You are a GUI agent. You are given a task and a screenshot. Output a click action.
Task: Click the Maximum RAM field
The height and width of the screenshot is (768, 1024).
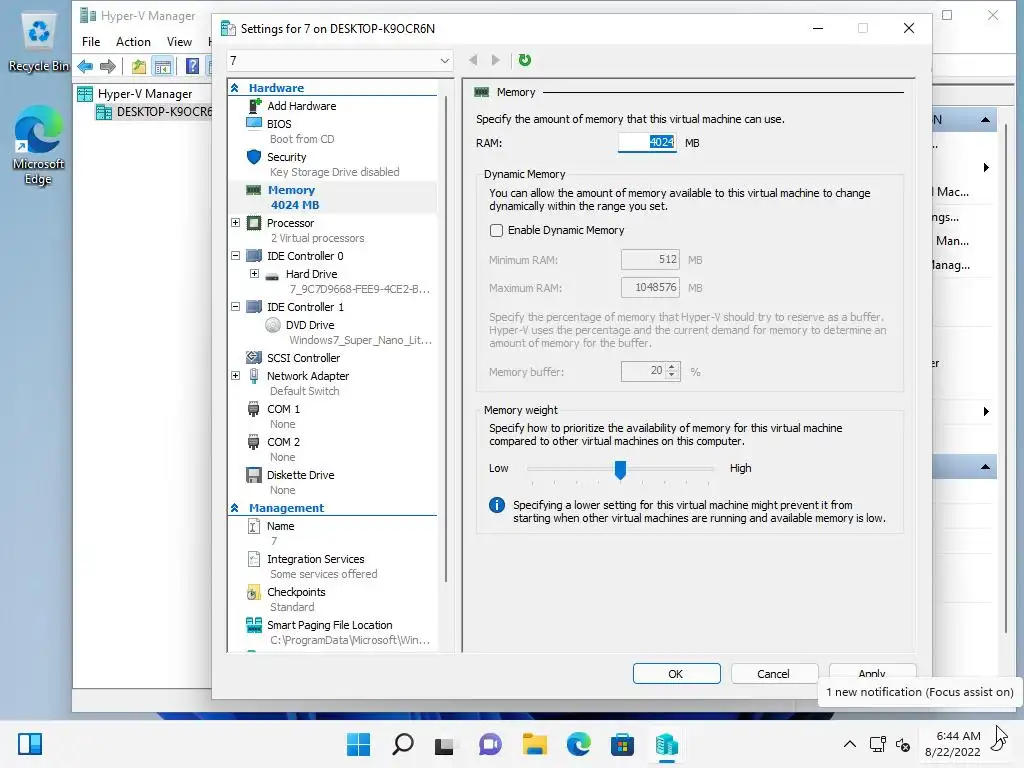point(650,287)
